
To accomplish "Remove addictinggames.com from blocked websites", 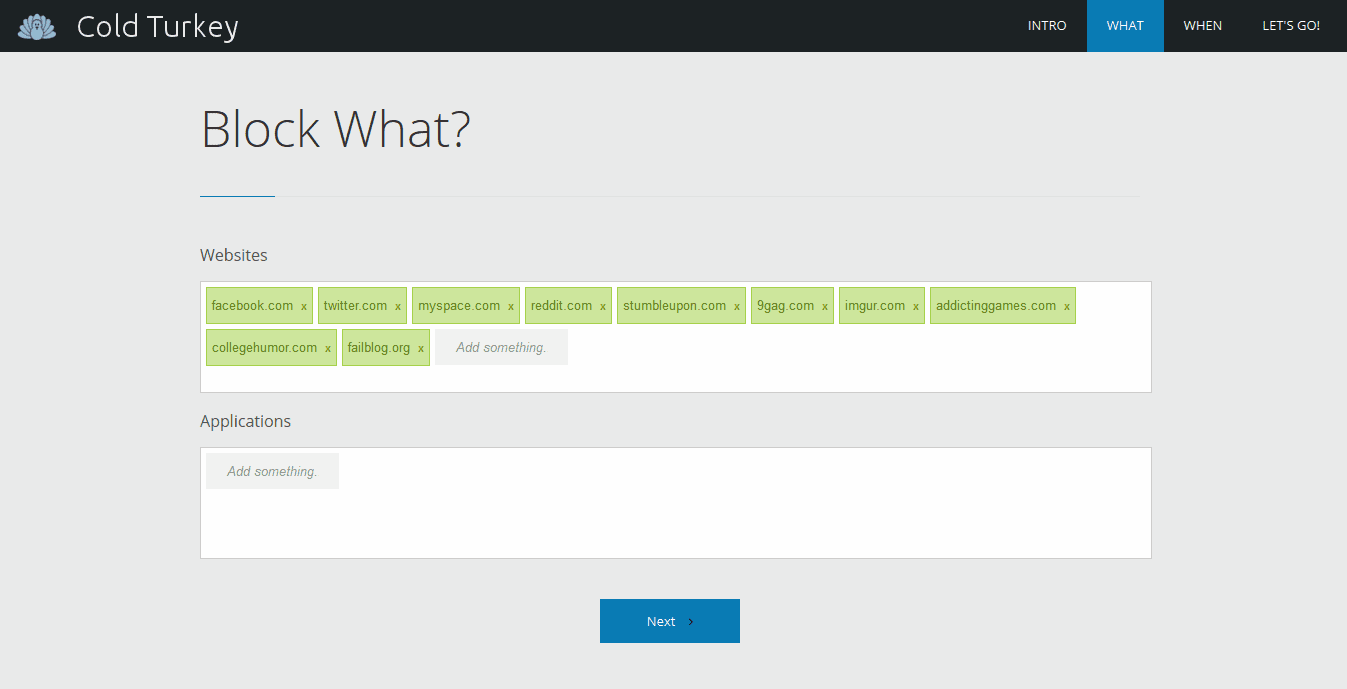I will (1067, 307).
